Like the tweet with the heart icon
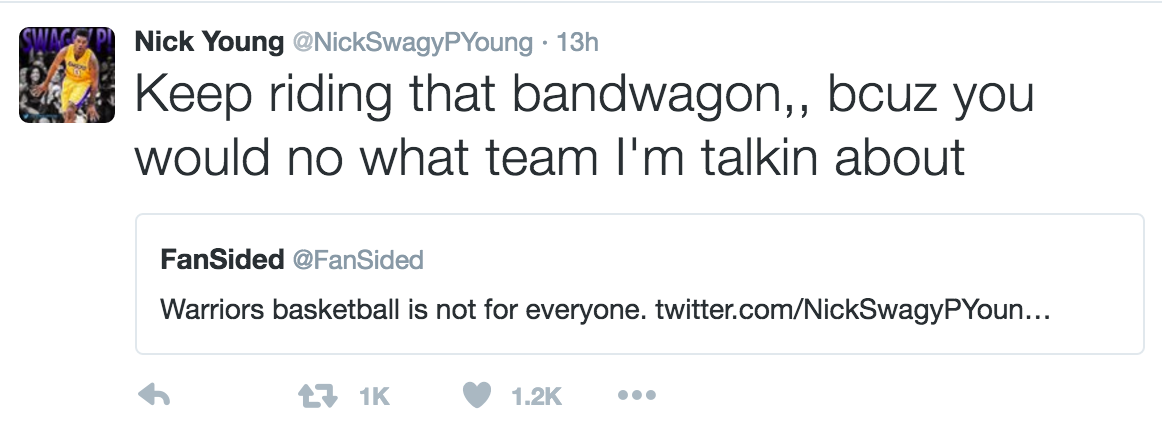 point(478,397)
